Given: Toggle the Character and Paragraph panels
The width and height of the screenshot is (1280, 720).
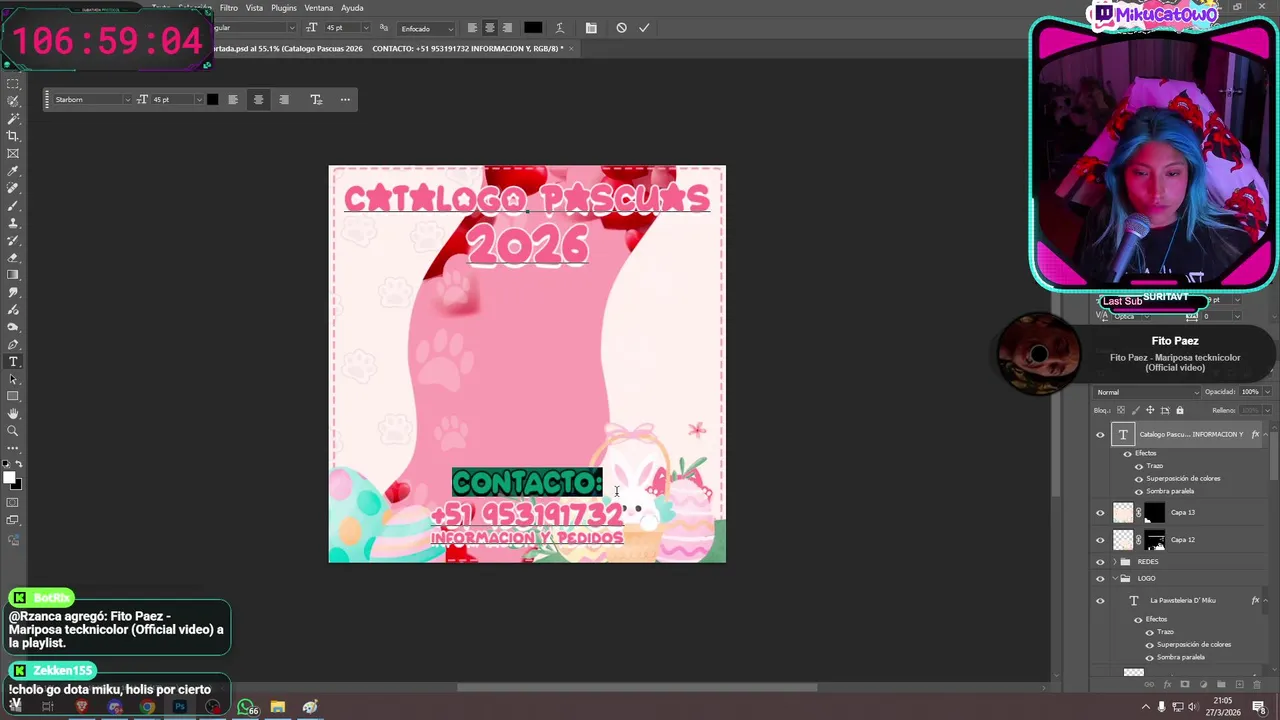Looking at the screenshot, I should pos(591,28).
